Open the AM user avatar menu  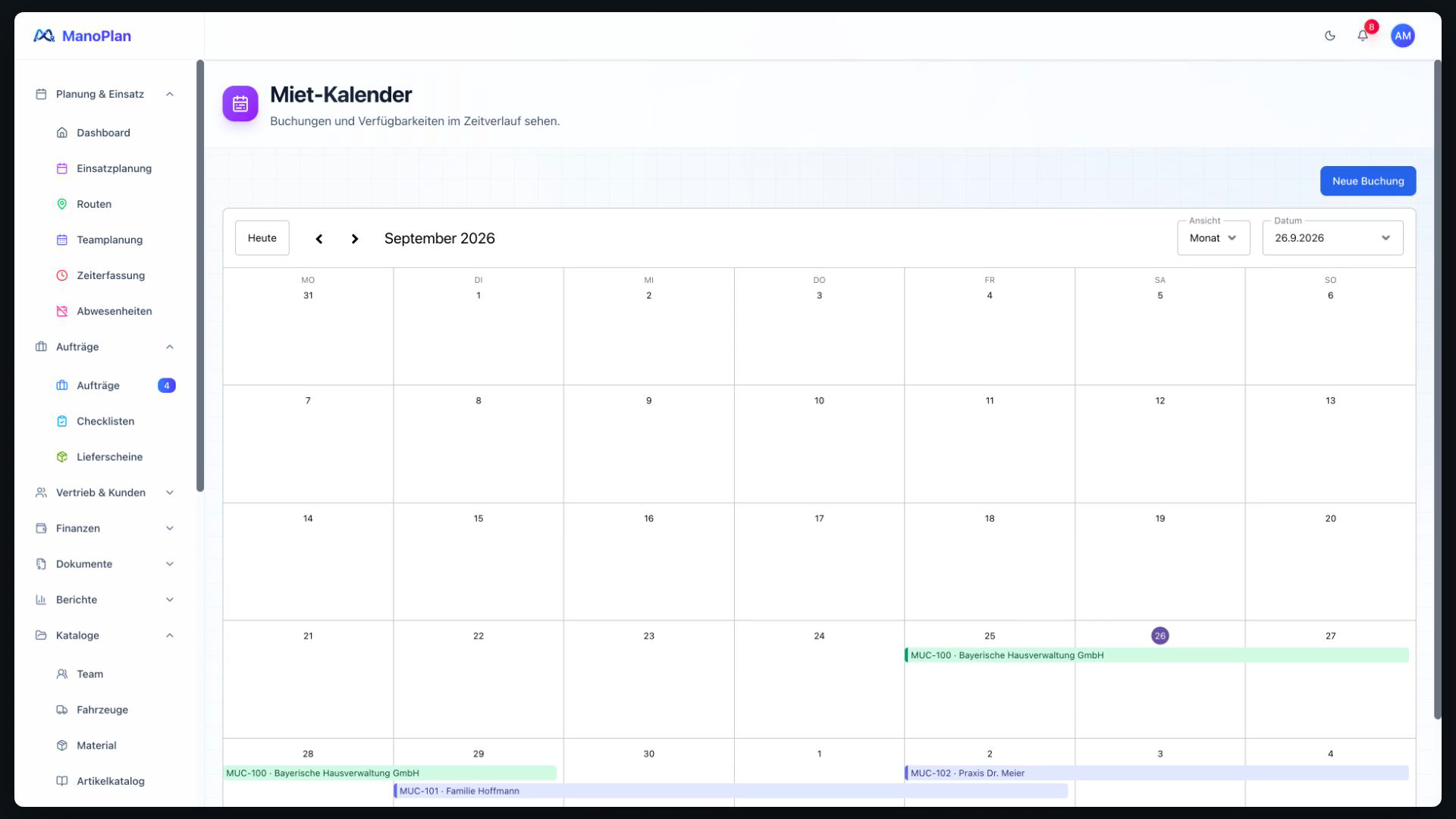[x=1402, y=36]
